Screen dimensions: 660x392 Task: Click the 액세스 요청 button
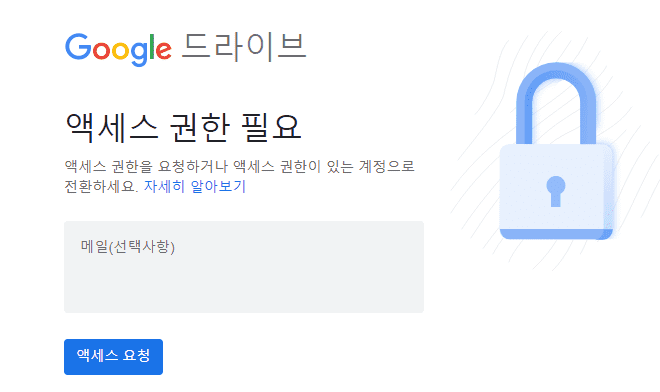click(x=113, y=357)
